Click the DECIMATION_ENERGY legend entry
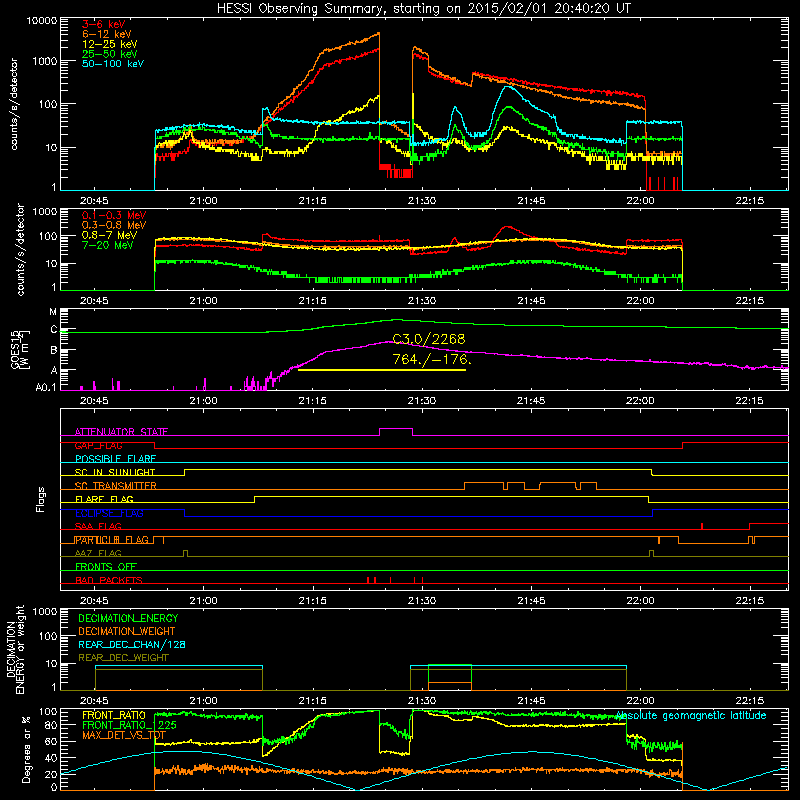Viewport: 800px width, 800px height. pos(128,618)
